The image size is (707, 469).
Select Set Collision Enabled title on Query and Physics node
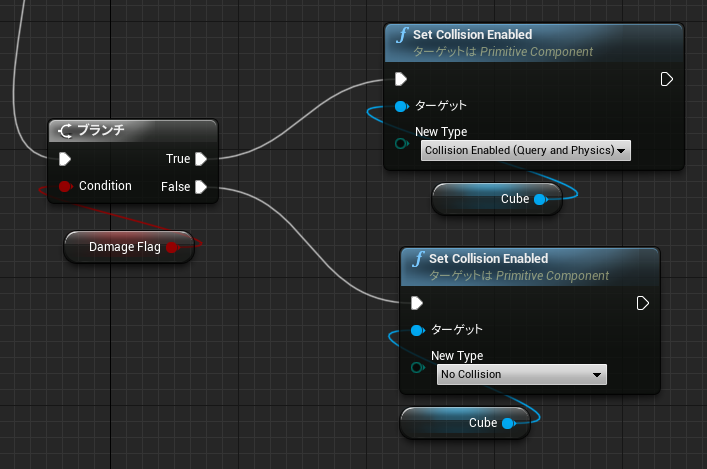(473, 35)
